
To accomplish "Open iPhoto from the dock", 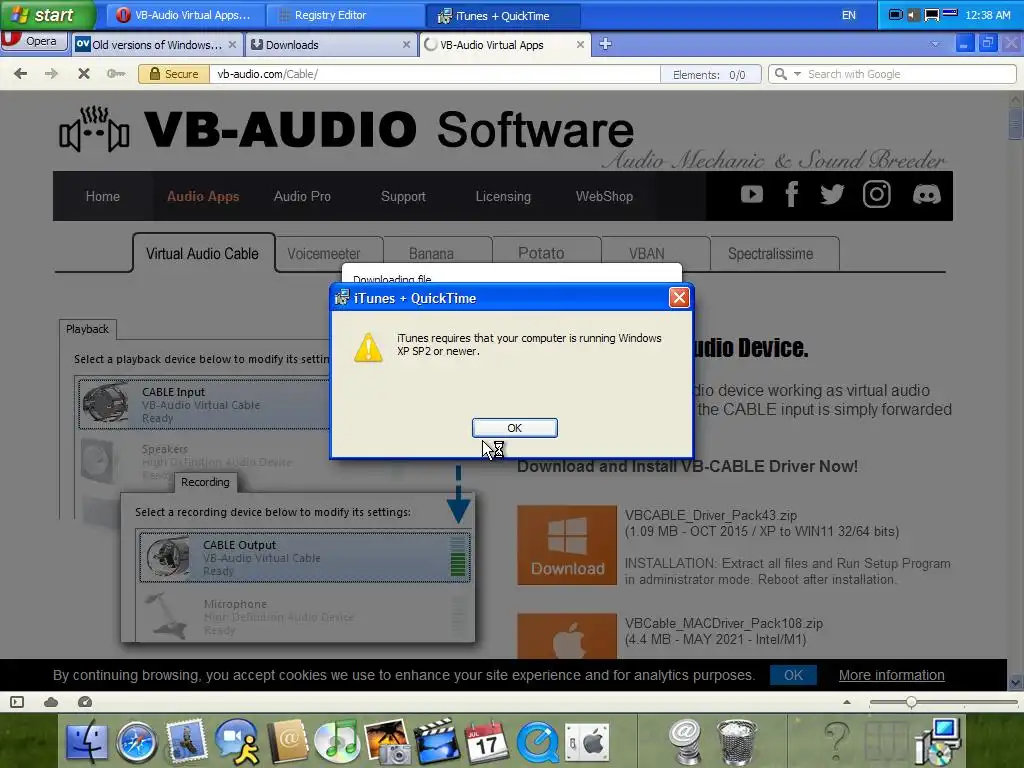I will click(x=388, y=741).
